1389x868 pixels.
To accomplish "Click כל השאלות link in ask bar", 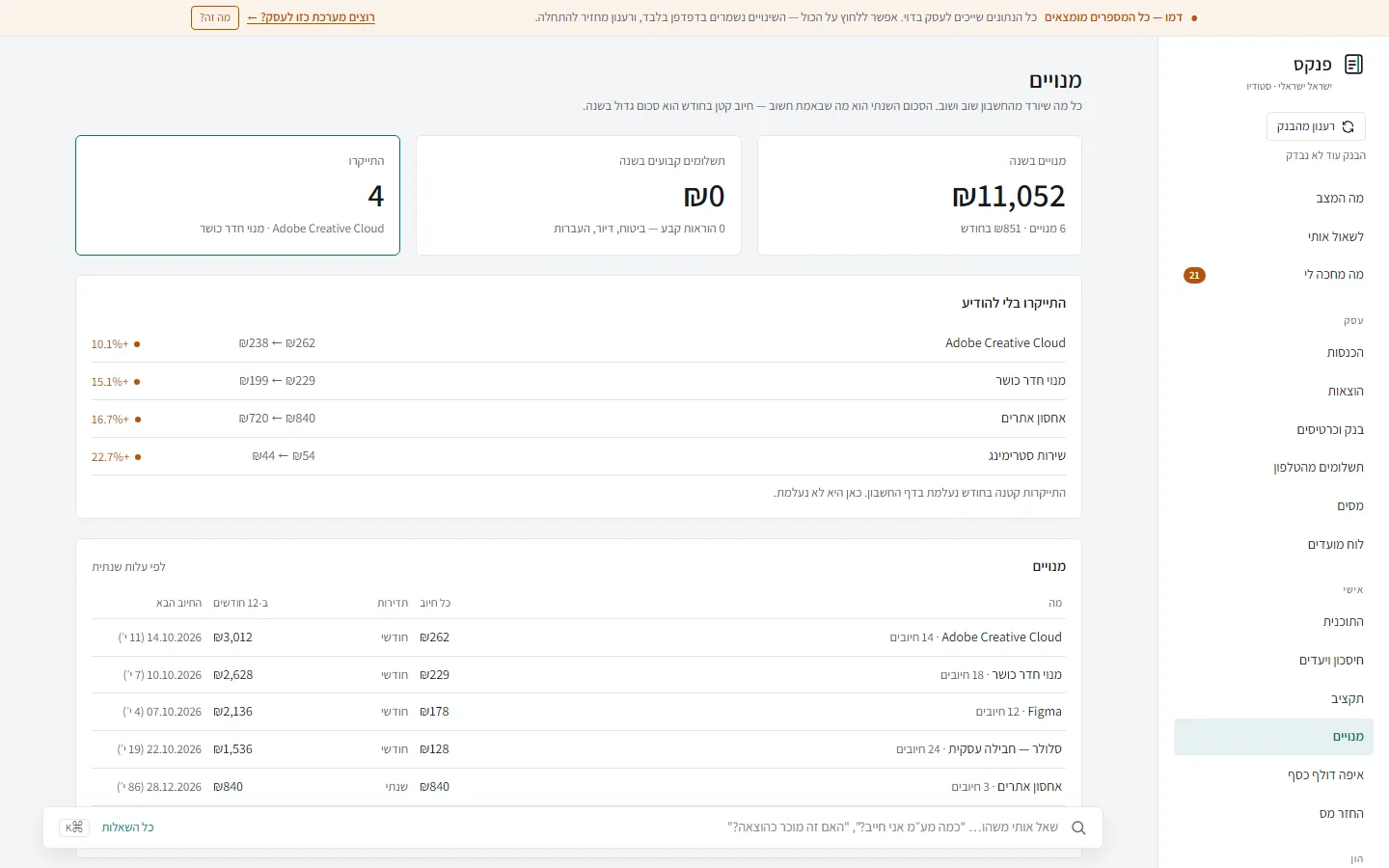I will [128, 827].
